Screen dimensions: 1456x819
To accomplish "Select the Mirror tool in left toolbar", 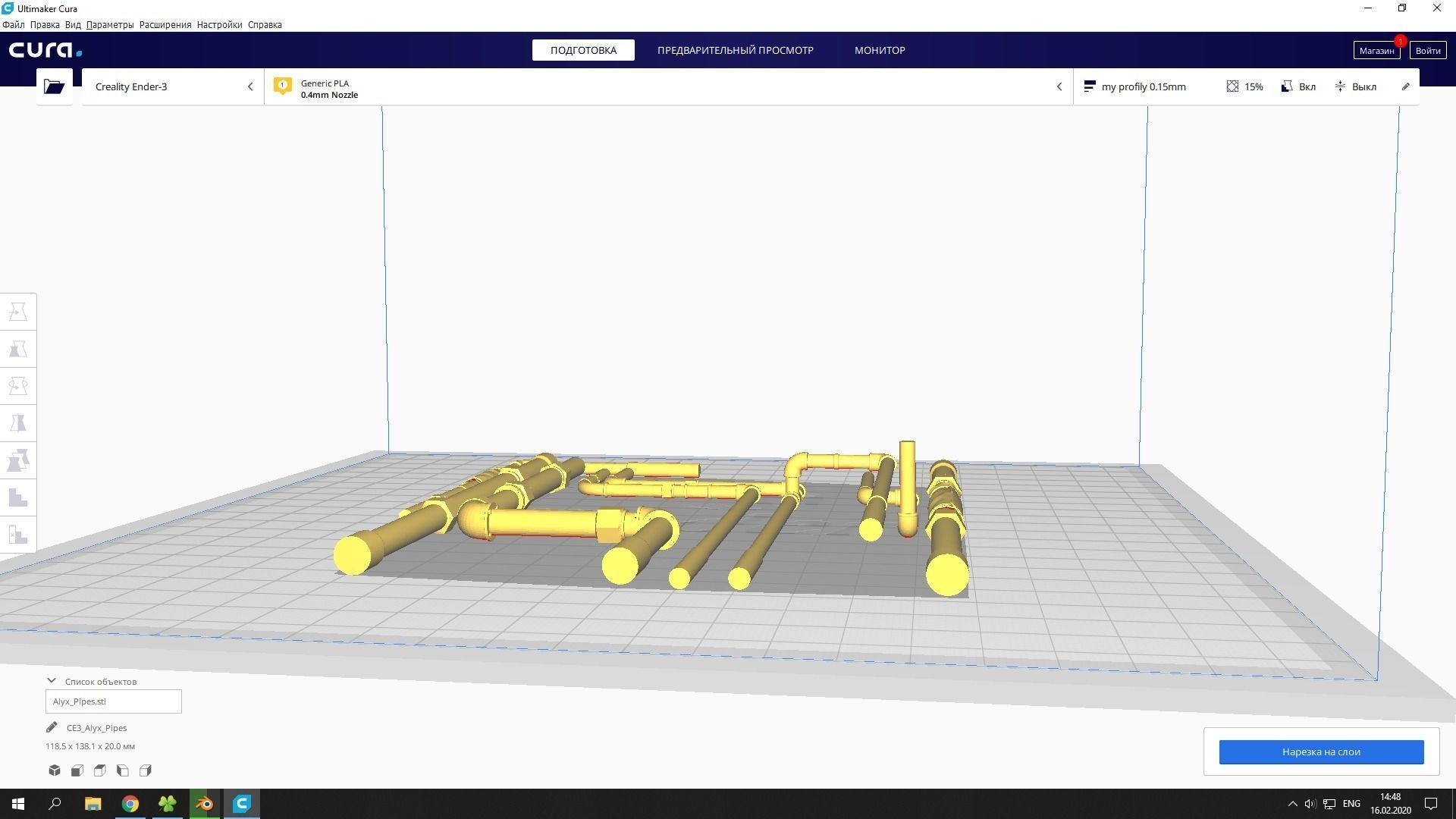I will pyautogui.click(x=18, y=423).
